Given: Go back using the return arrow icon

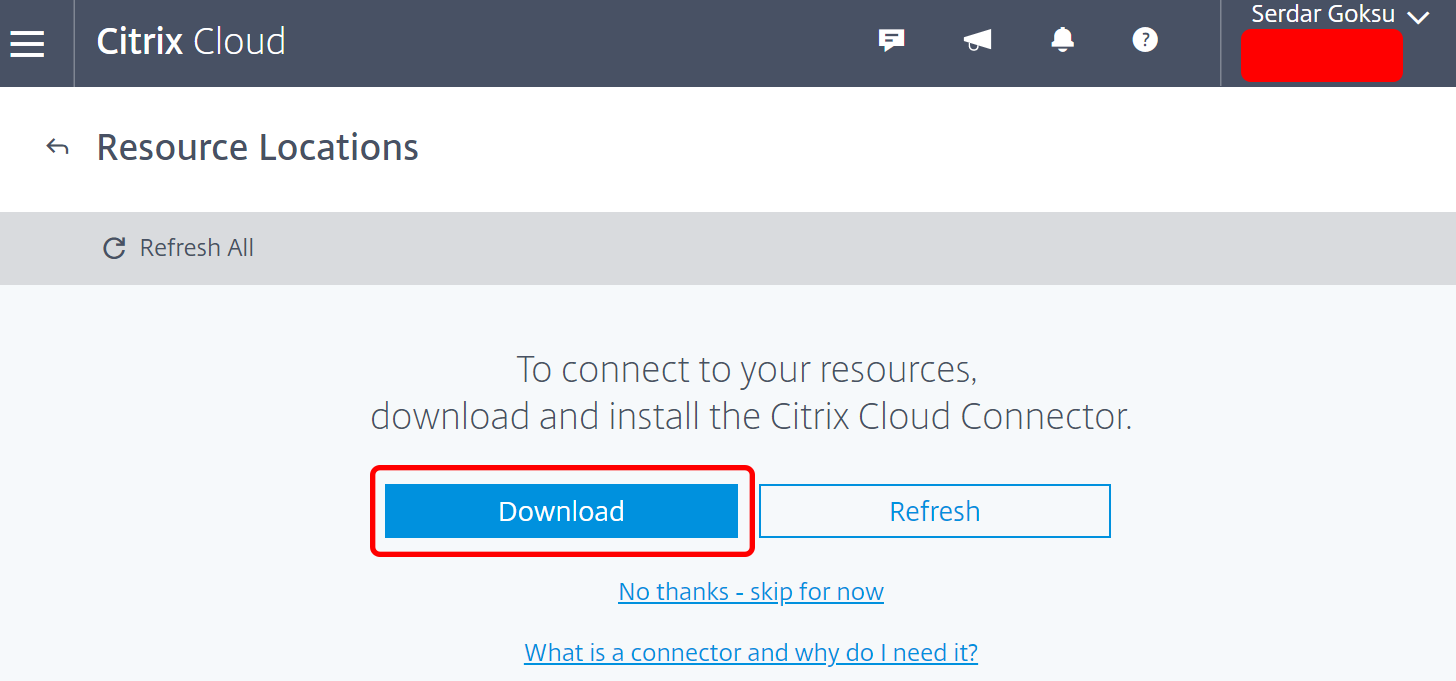Looking at the screenshot, I should click(x=58, y=148).
